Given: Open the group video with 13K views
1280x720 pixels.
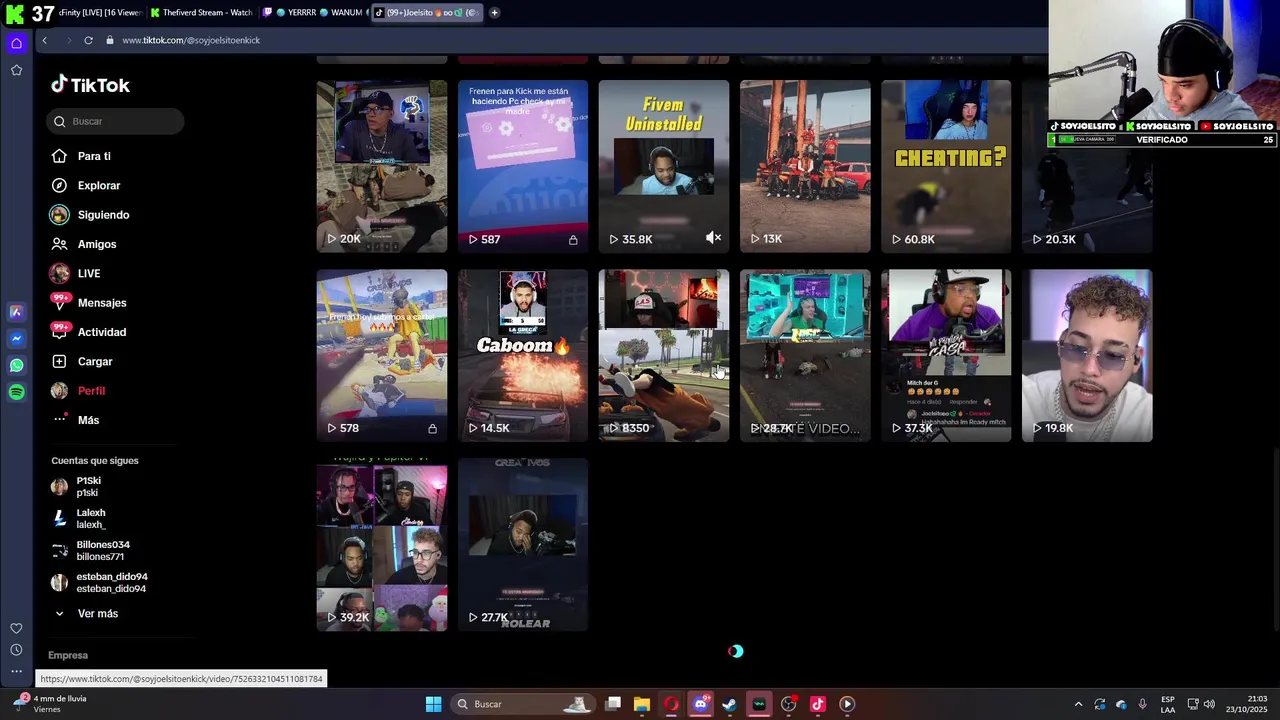Looking at the screenshot, I should point(805,166).
